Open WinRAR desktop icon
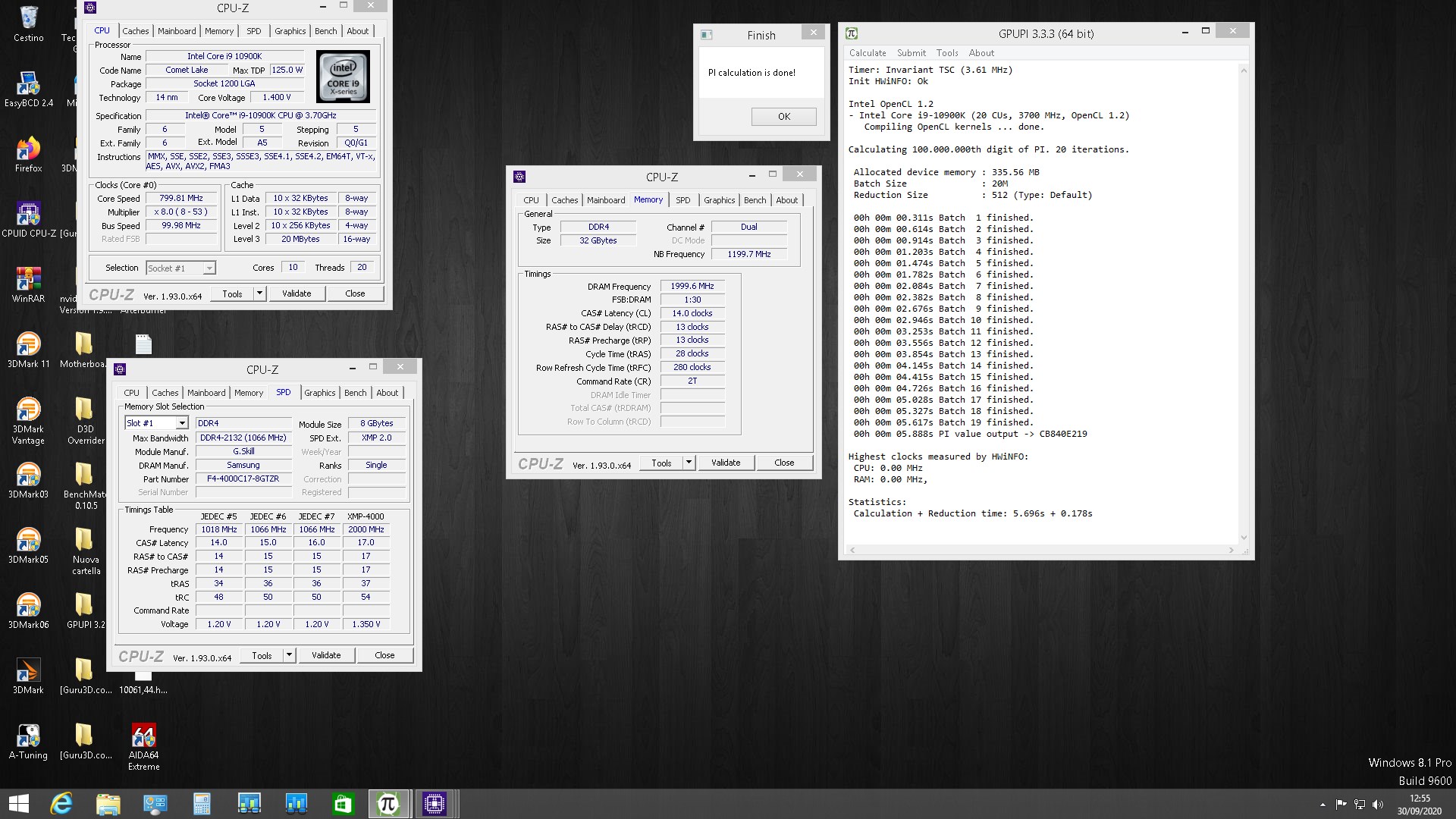Image resolution: width=1456 pixels, height=819 pixels. [29, 284]
